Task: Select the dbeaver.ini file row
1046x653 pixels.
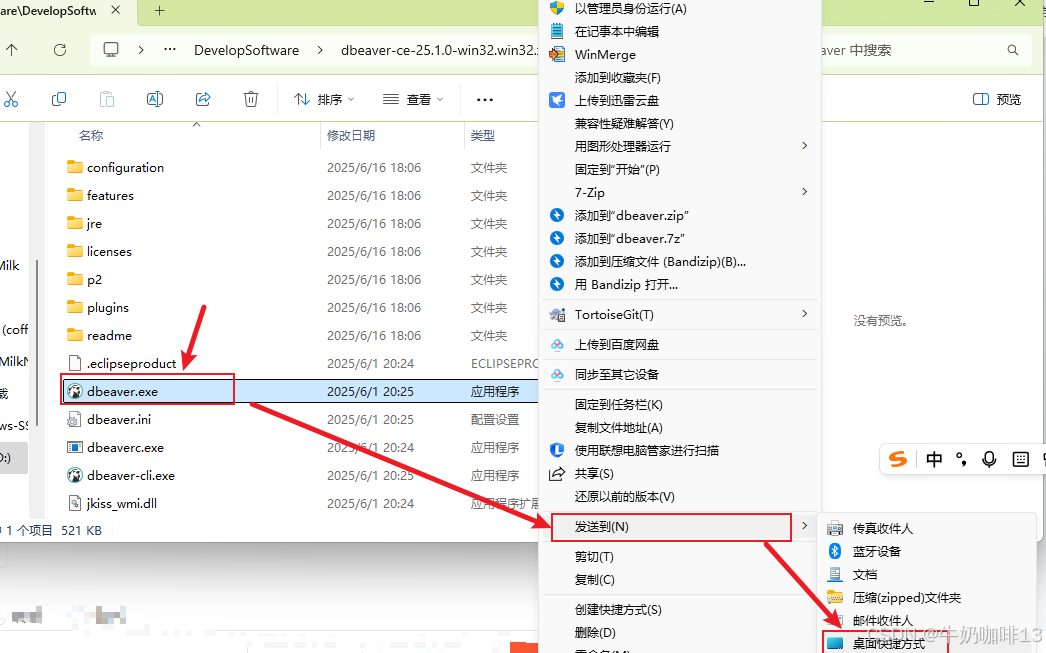Action: pos(300,420)
